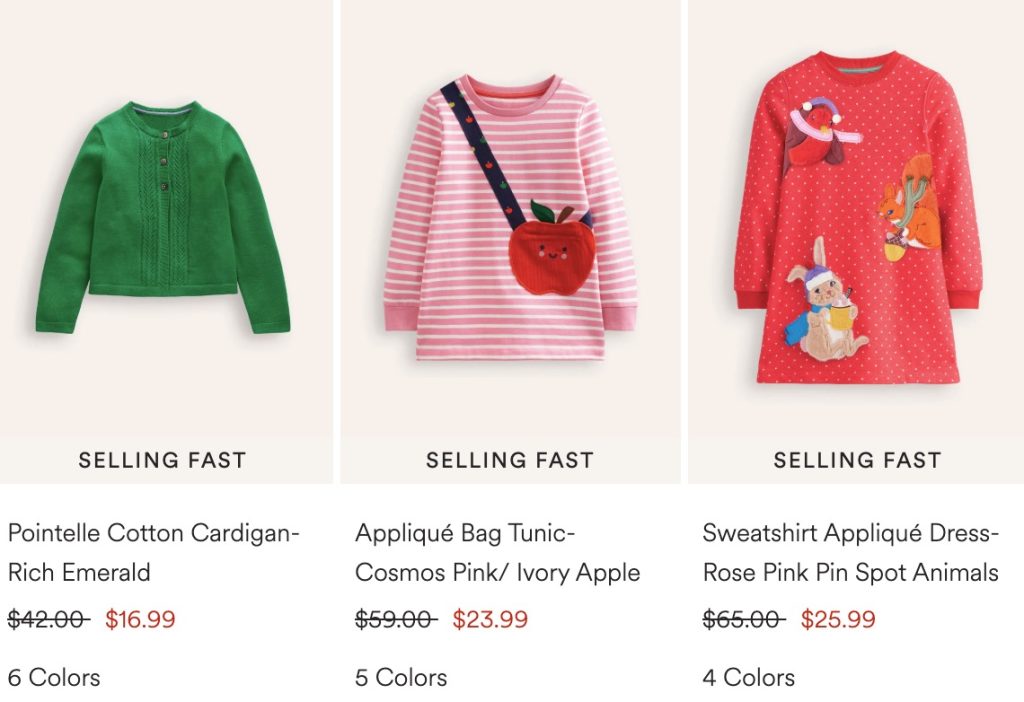Click the crossed-out $65.00 price
The width and height of the screenshot is (1024, 702).
pos(743,620)
